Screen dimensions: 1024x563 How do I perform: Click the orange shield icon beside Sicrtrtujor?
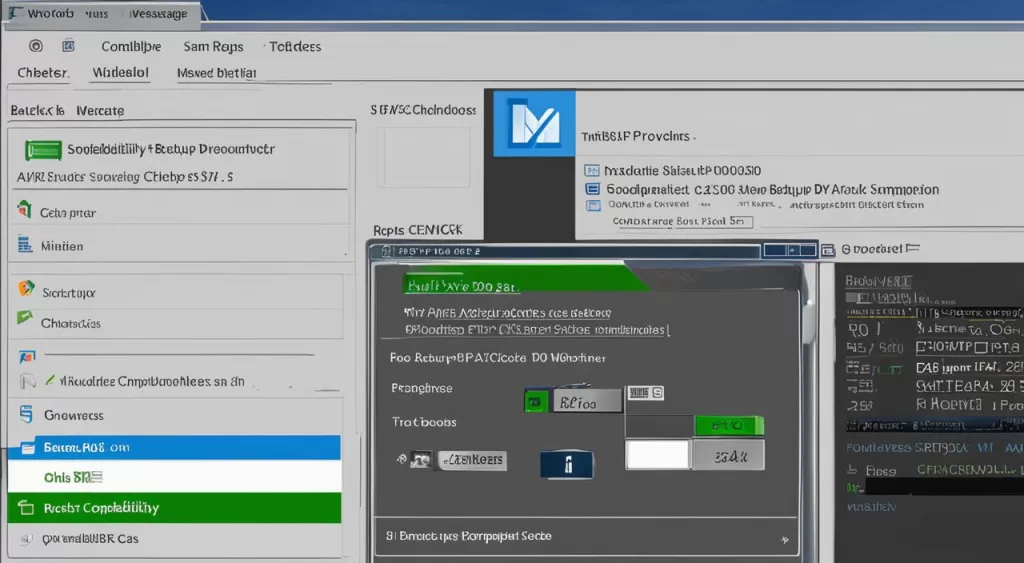25,288
